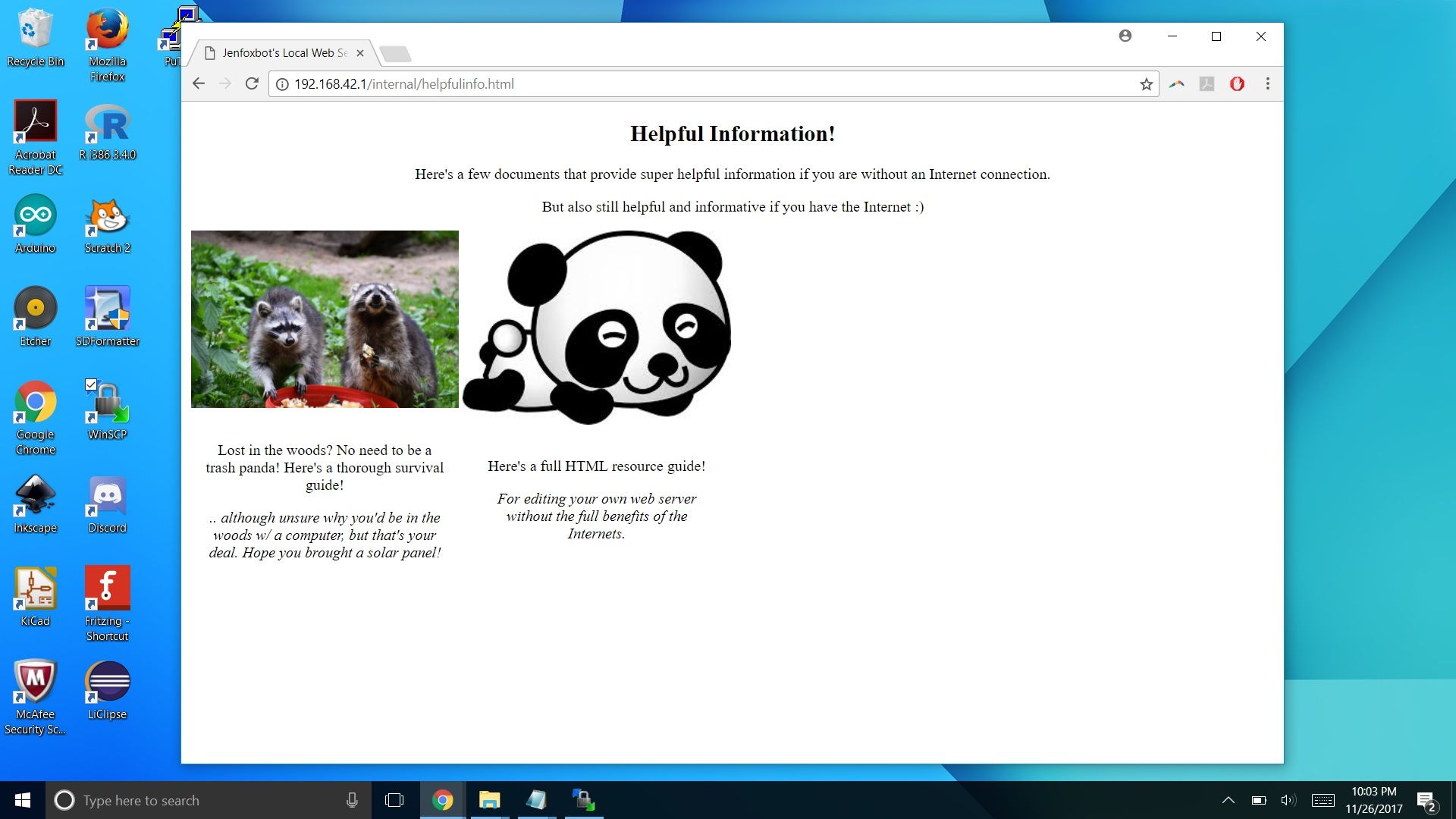Click the Opera extension icon

tap(1237, 83)
